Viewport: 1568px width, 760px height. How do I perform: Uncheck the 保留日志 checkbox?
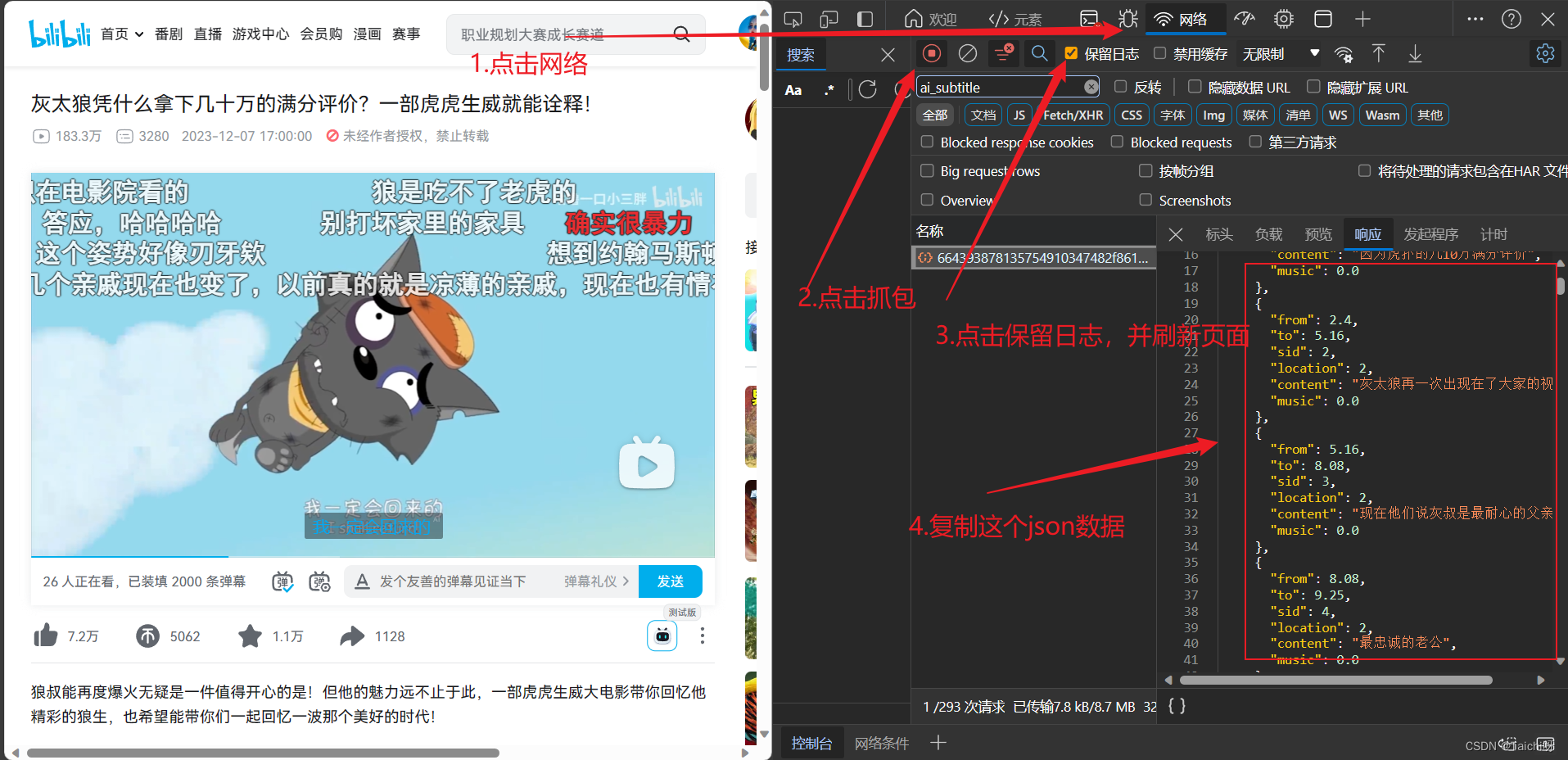point(1071,53)
